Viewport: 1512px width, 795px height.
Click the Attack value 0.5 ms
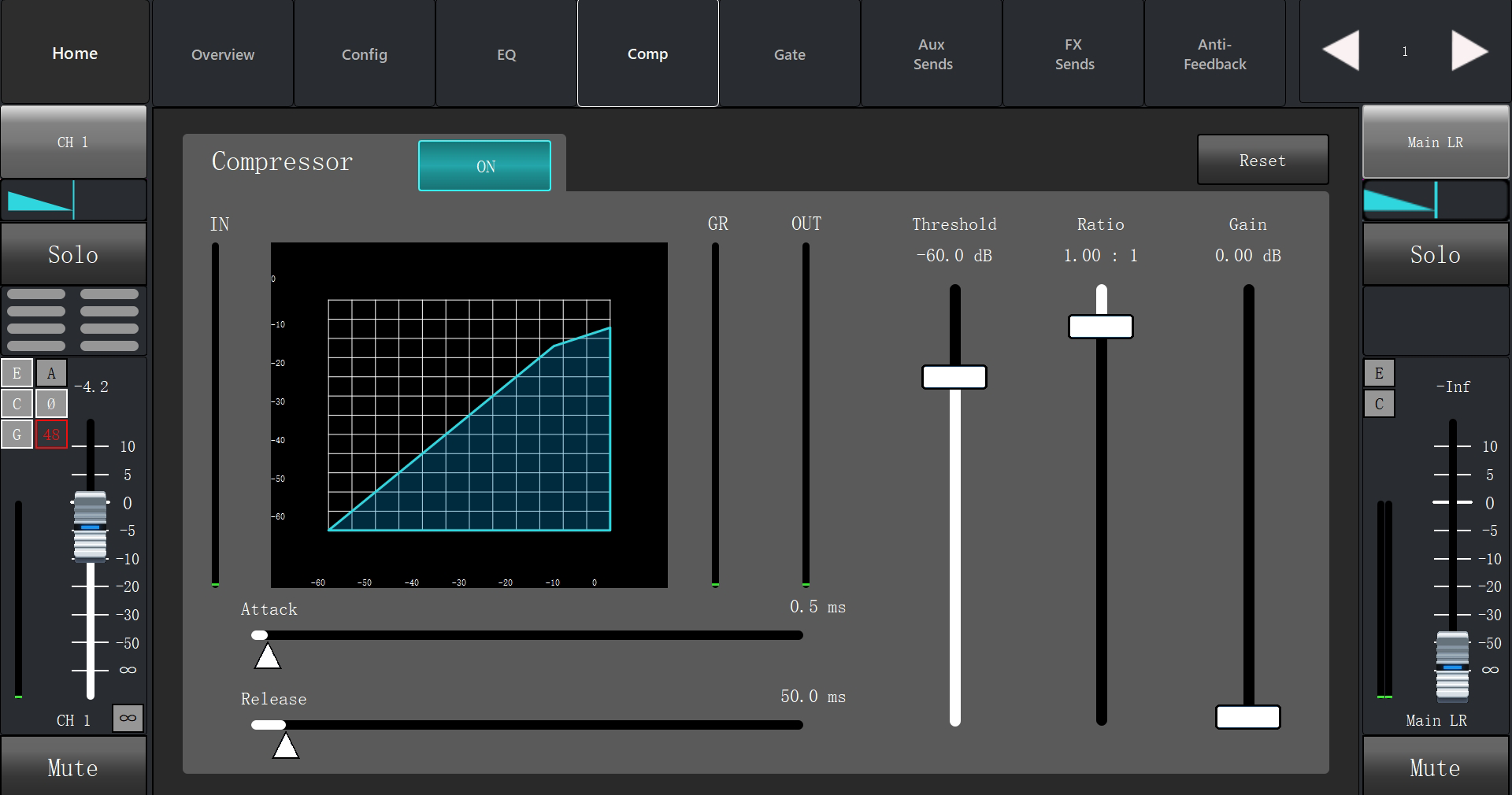click(817, 607)
